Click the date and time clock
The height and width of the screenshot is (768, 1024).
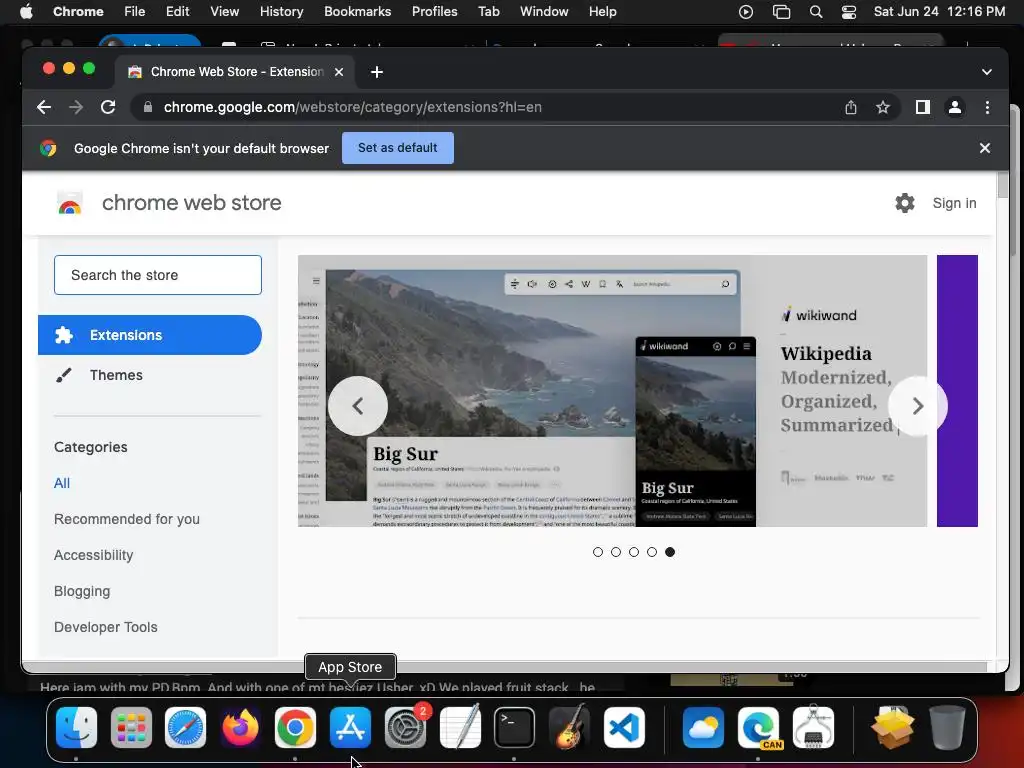939,12
